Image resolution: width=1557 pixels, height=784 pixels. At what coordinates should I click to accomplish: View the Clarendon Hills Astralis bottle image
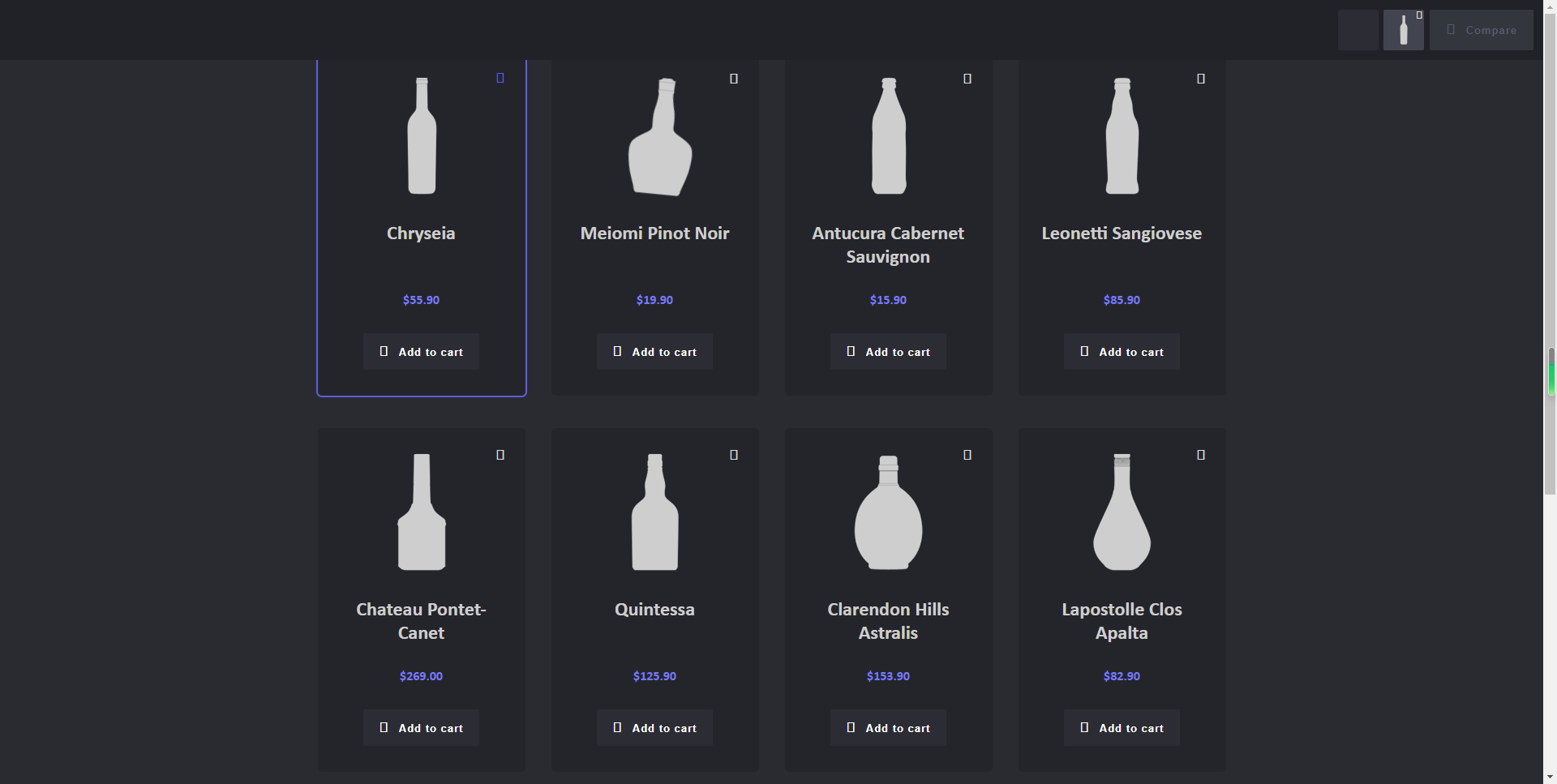tap(889, 512)
